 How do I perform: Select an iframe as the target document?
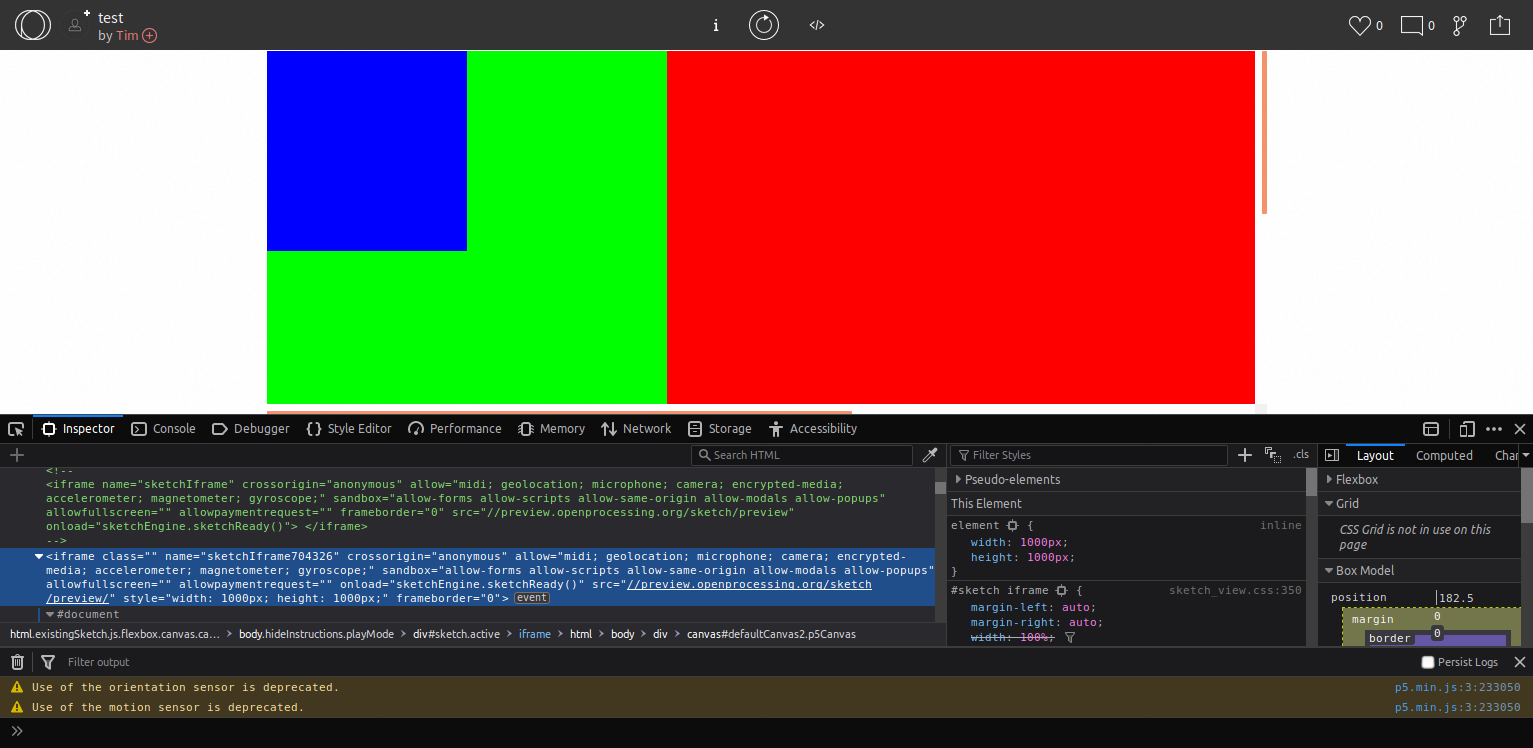(x=1431, y=429)
